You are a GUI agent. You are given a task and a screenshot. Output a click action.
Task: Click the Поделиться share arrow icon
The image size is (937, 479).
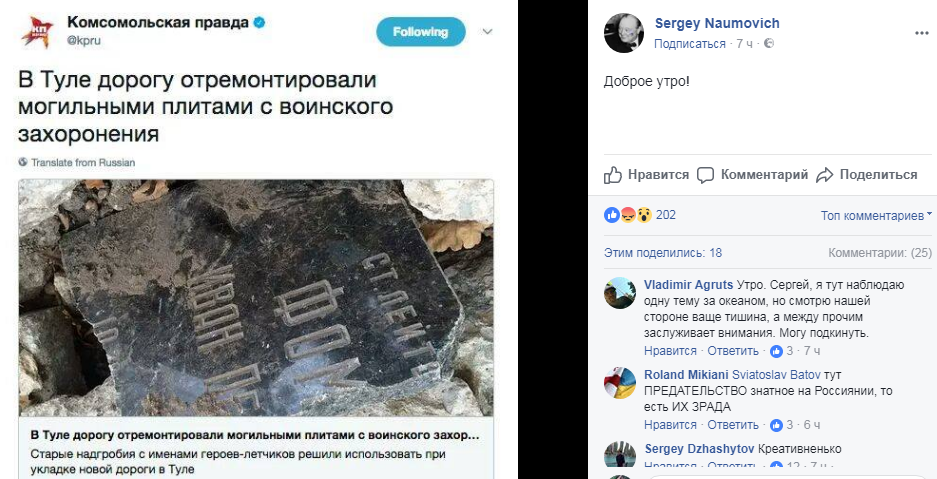(825, 175)
